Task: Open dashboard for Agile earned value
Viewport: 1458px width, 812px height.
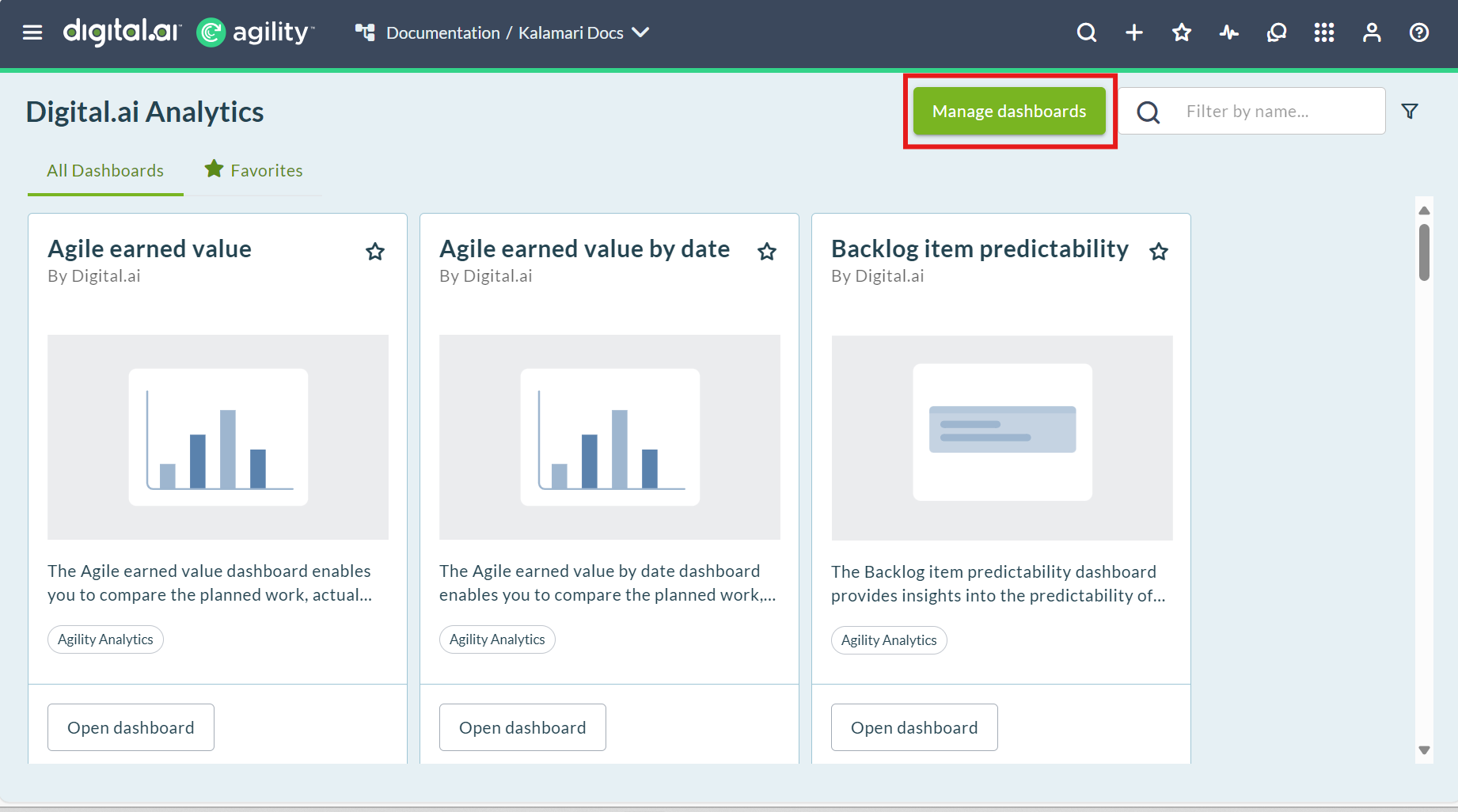Action: (x=131, y=727)
